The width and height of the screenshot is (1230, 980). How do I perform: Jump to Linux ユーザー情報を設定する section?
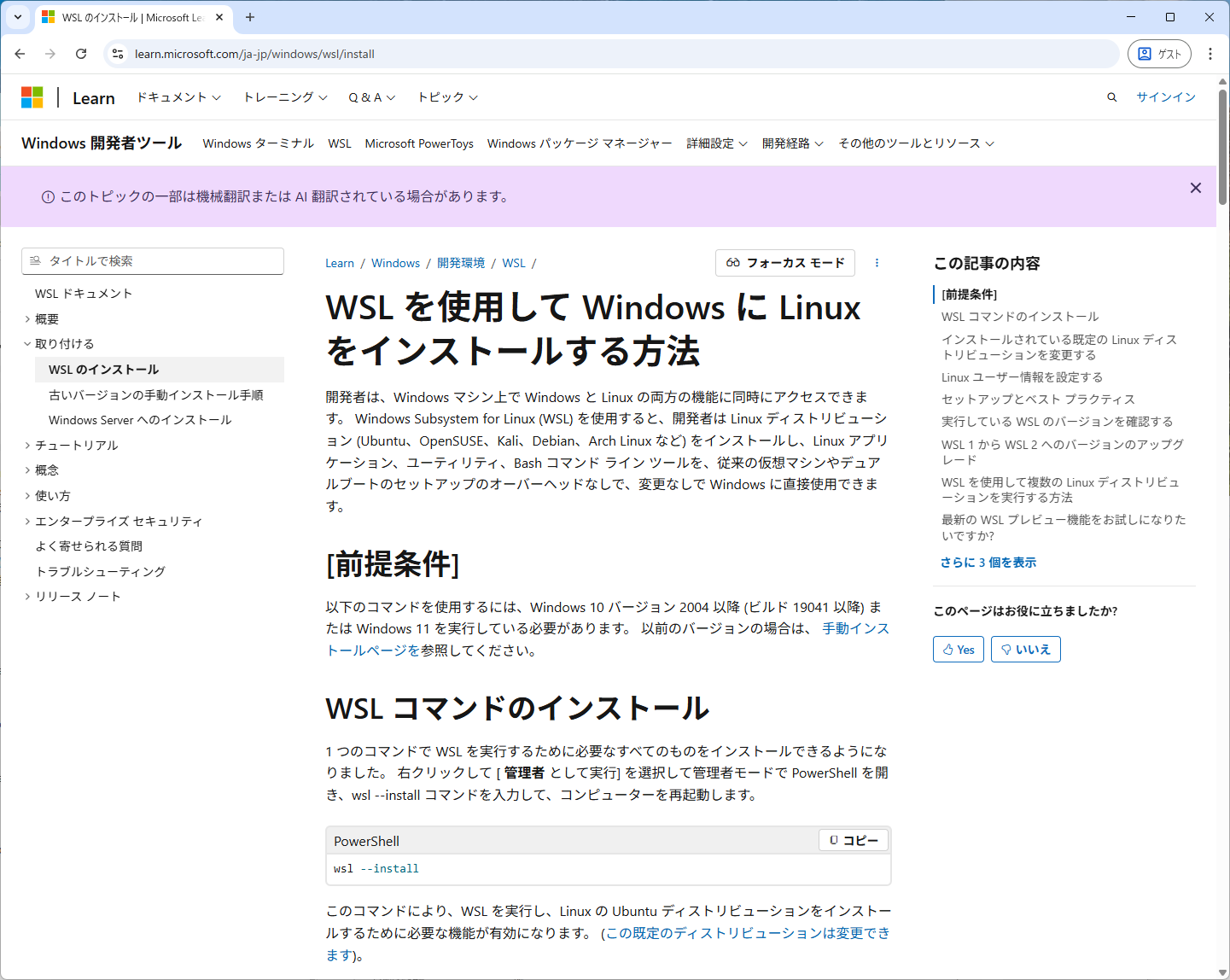(1022, 377)
